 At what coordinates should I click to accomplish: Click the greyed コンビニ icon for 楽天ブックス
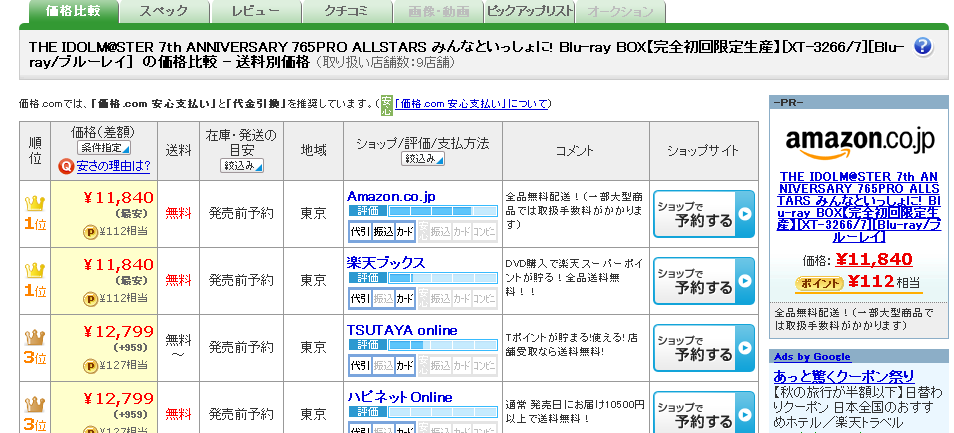(x=485, y=298)
